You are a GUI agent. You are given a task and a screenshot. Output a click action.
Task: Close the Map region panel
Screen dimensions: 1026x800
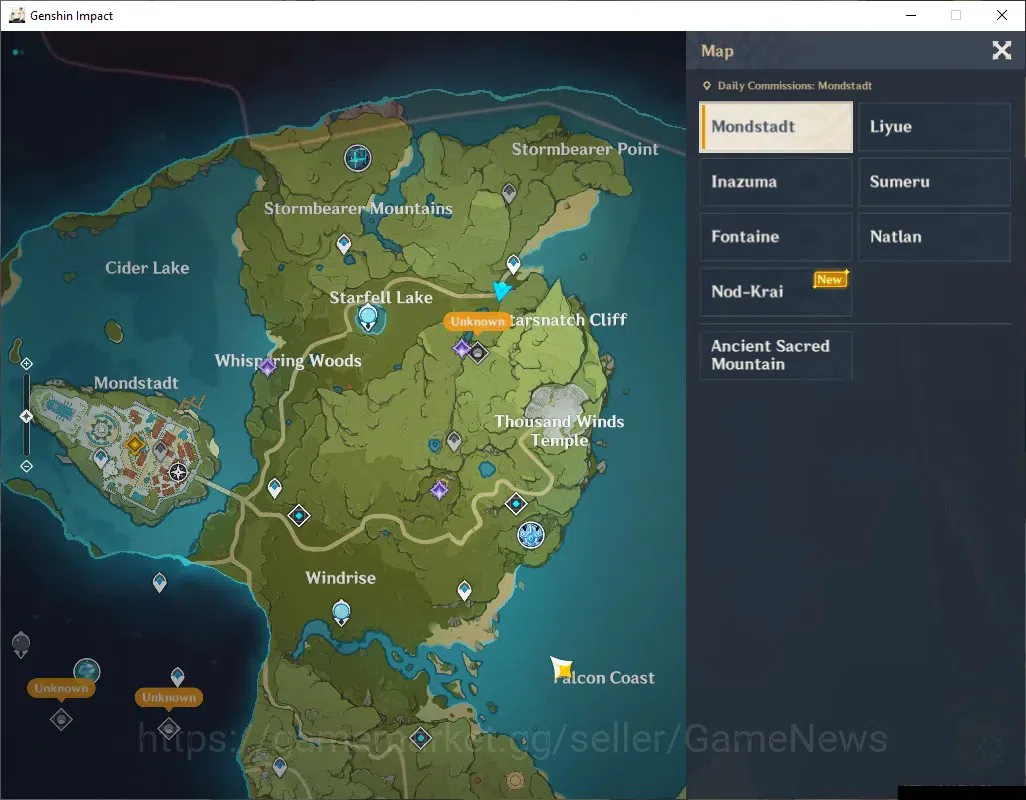1001,50
